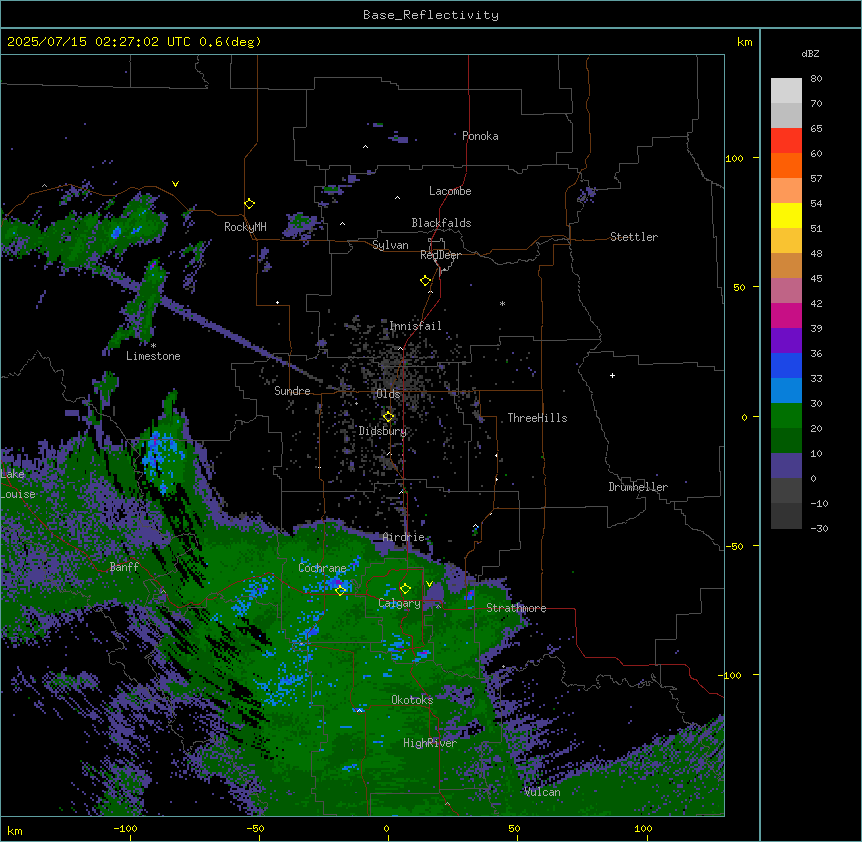This screenshot has width=862, height=842.
Task: Click the Okotoks town label
Action: pyautogui.click(x=412, y=700)
